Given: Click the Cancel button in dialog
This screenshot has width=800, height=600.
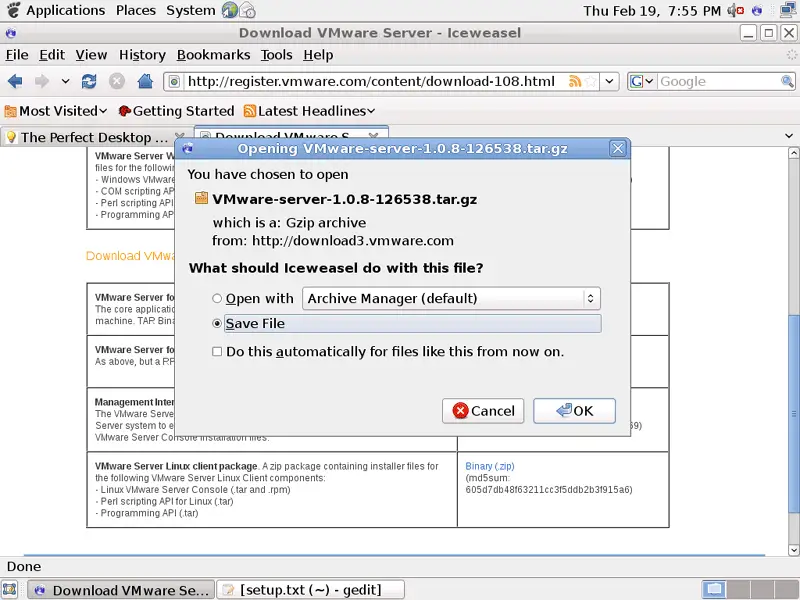Looking at the screenshot, I should pyautogui.click(x=483, y=411).
